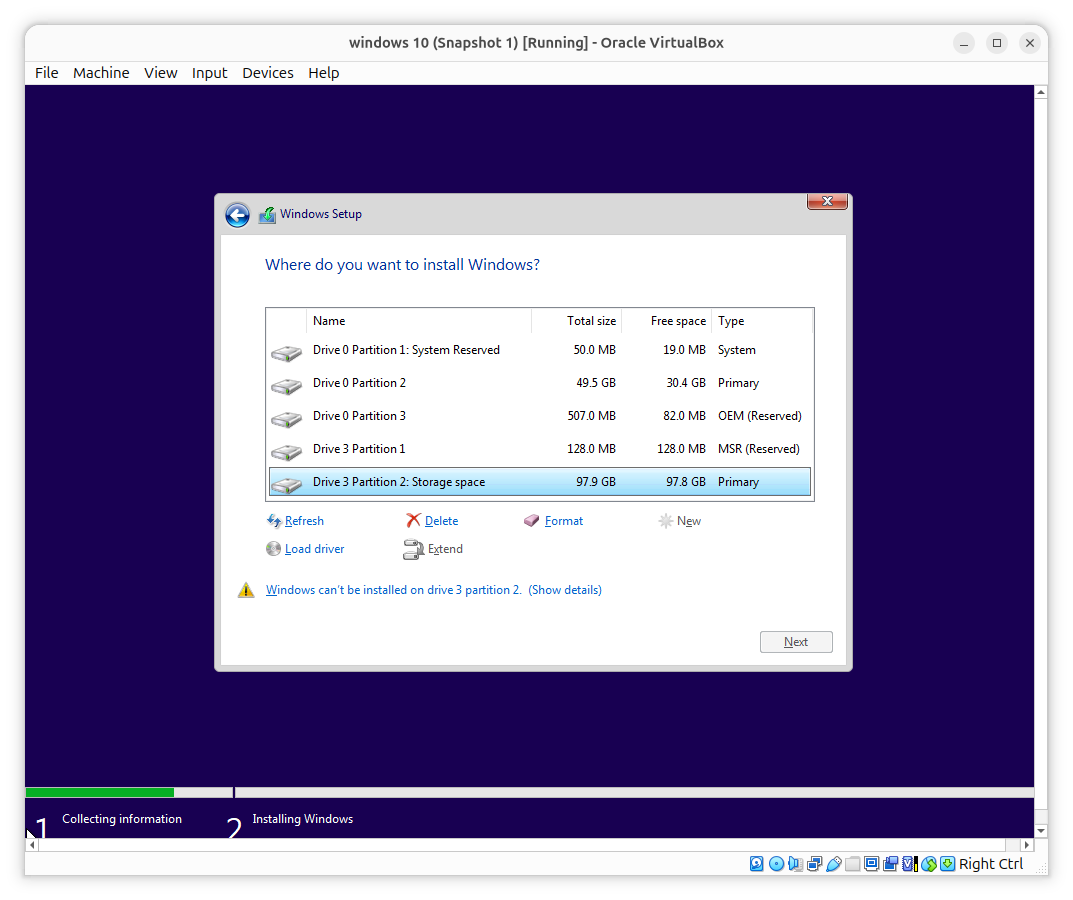The image size is (1073, 900).
Task: Open the Devices menu
Action: (x=268, y=73)
